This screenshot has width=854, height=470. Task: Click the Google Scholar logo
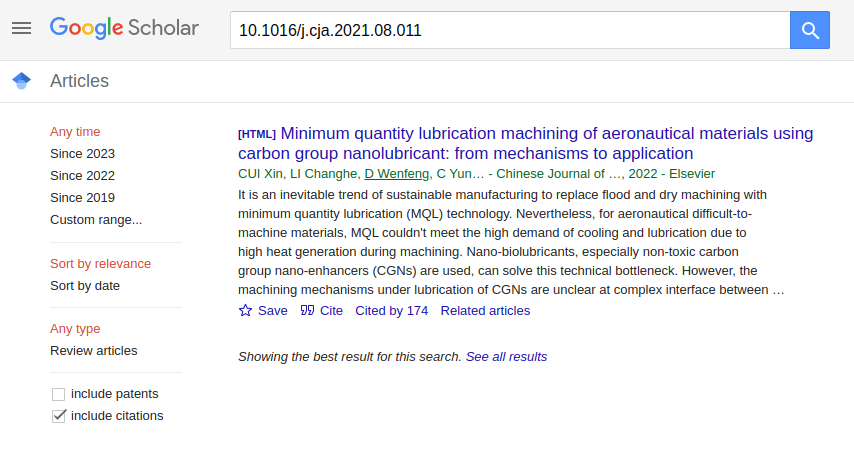tap(124, 28)
